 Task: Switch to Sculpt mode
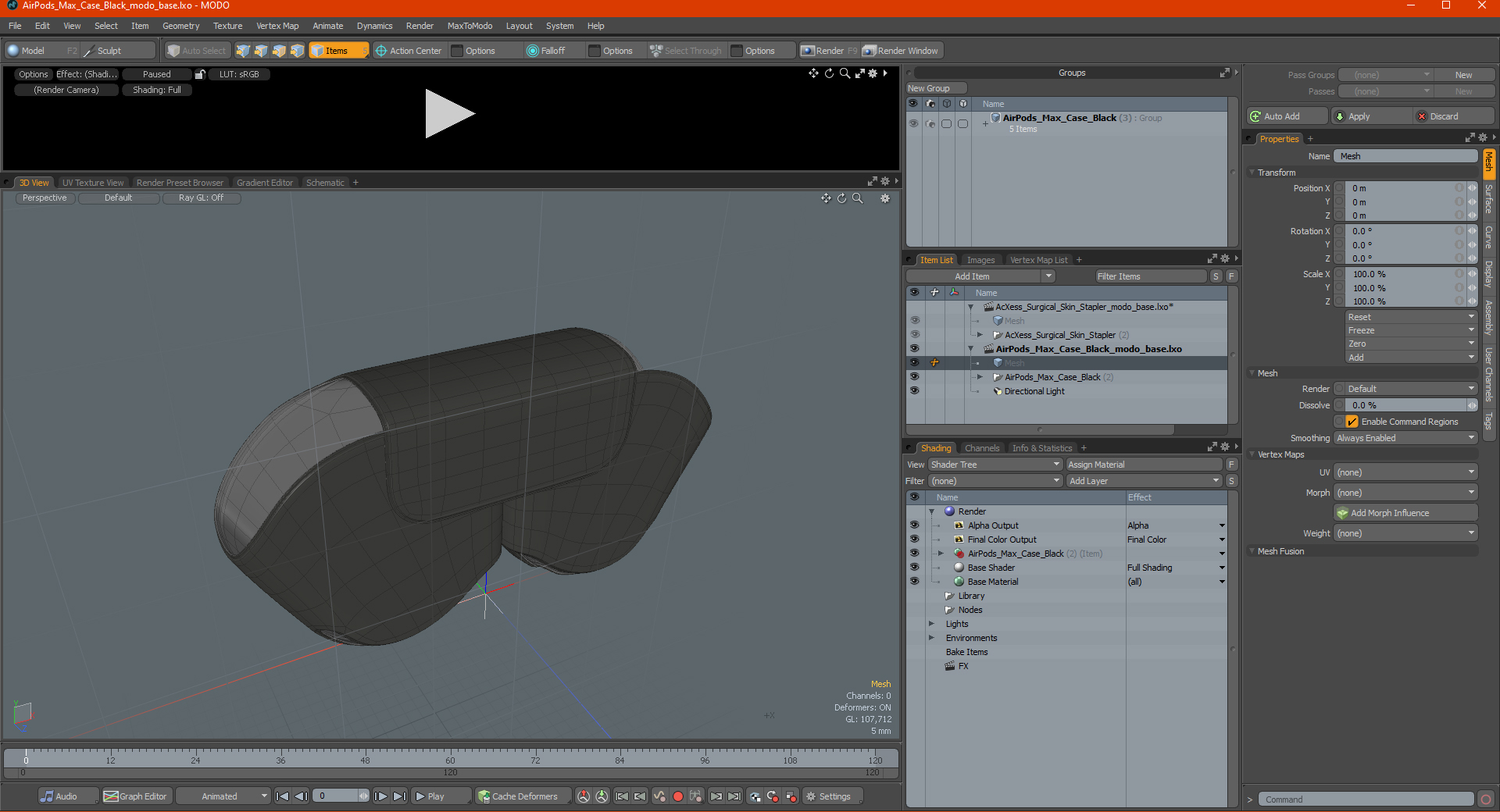point(118,51)
